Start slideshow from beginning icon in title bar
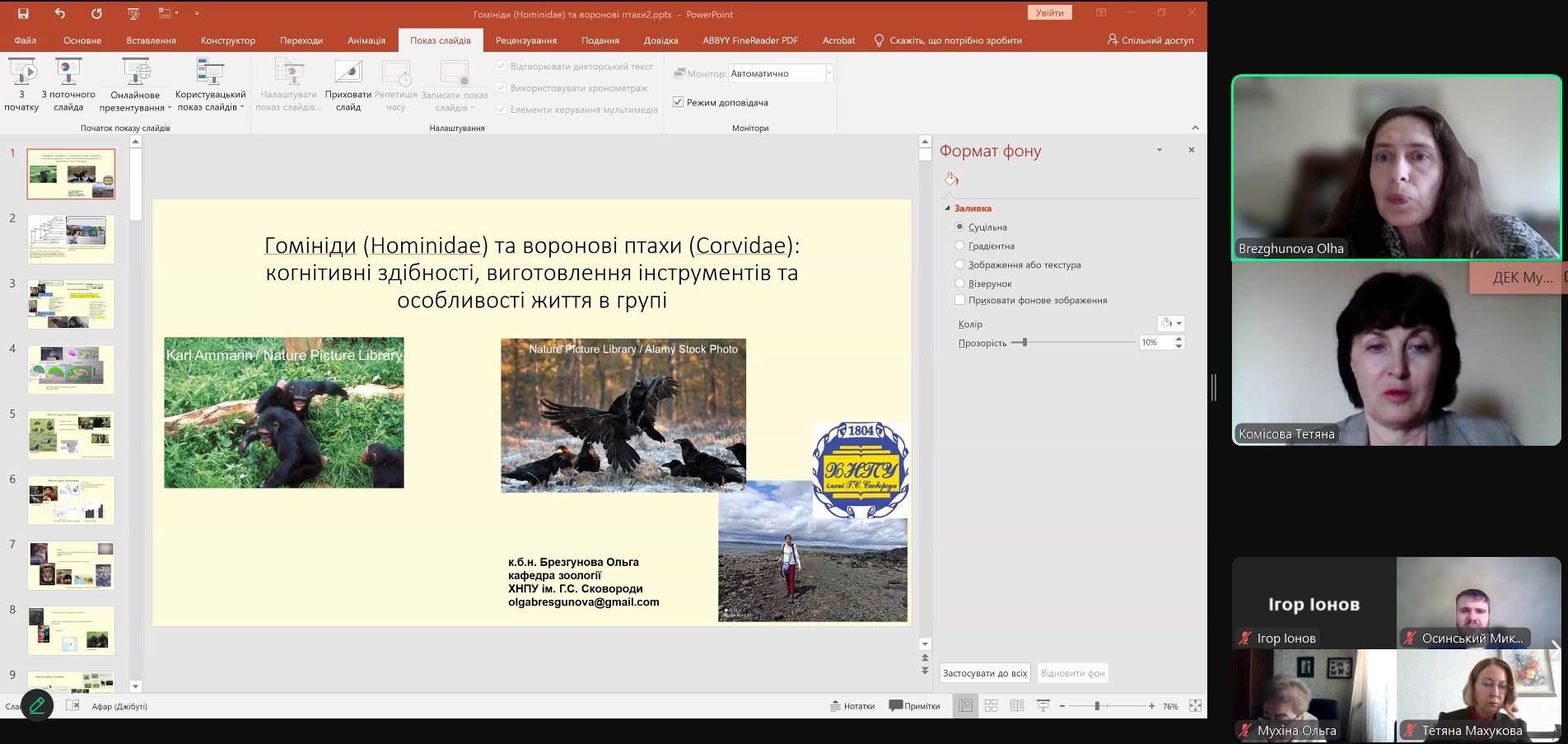The height and width of the screenshot is (744, 1568). pyautogui.click(x=133, y=13)
